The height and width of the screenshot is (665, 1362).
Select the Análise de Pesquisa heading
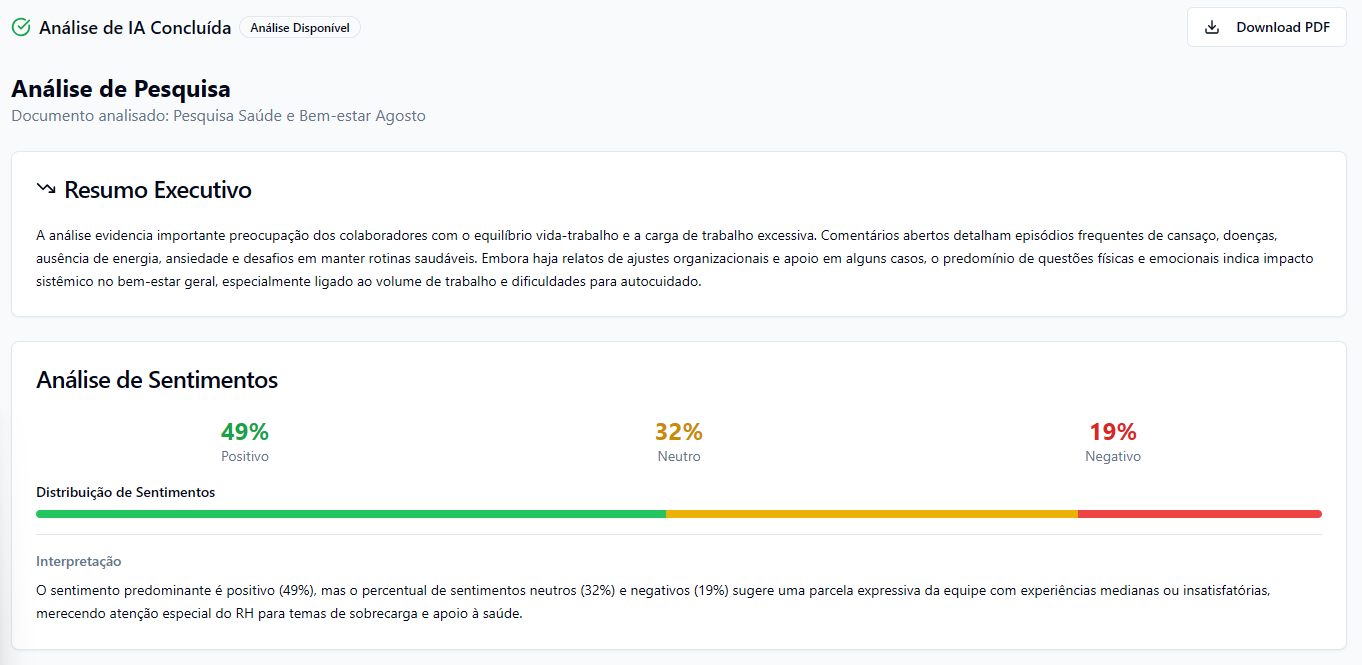(x=121, y=89)
